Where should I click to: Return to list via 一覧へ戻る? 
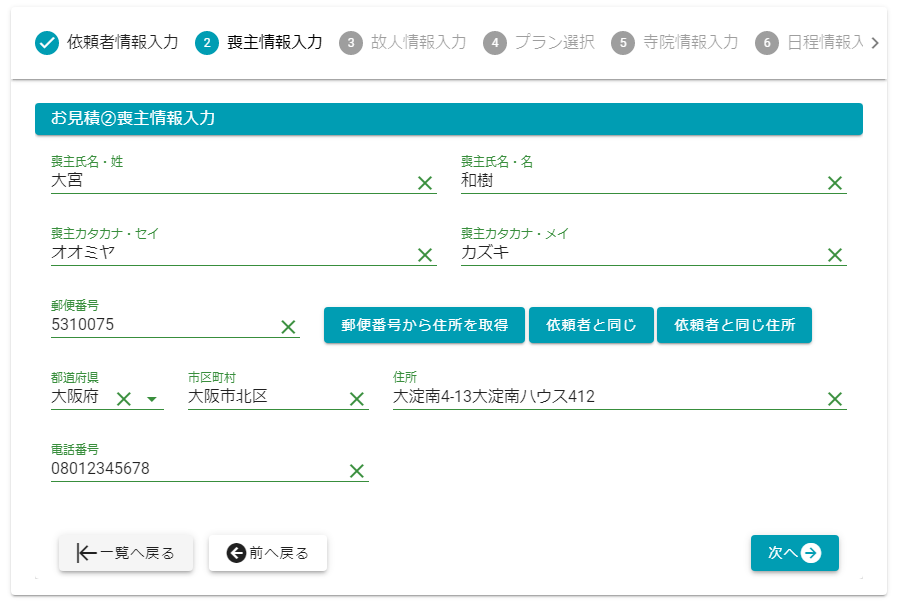click(x=126, y=553)
